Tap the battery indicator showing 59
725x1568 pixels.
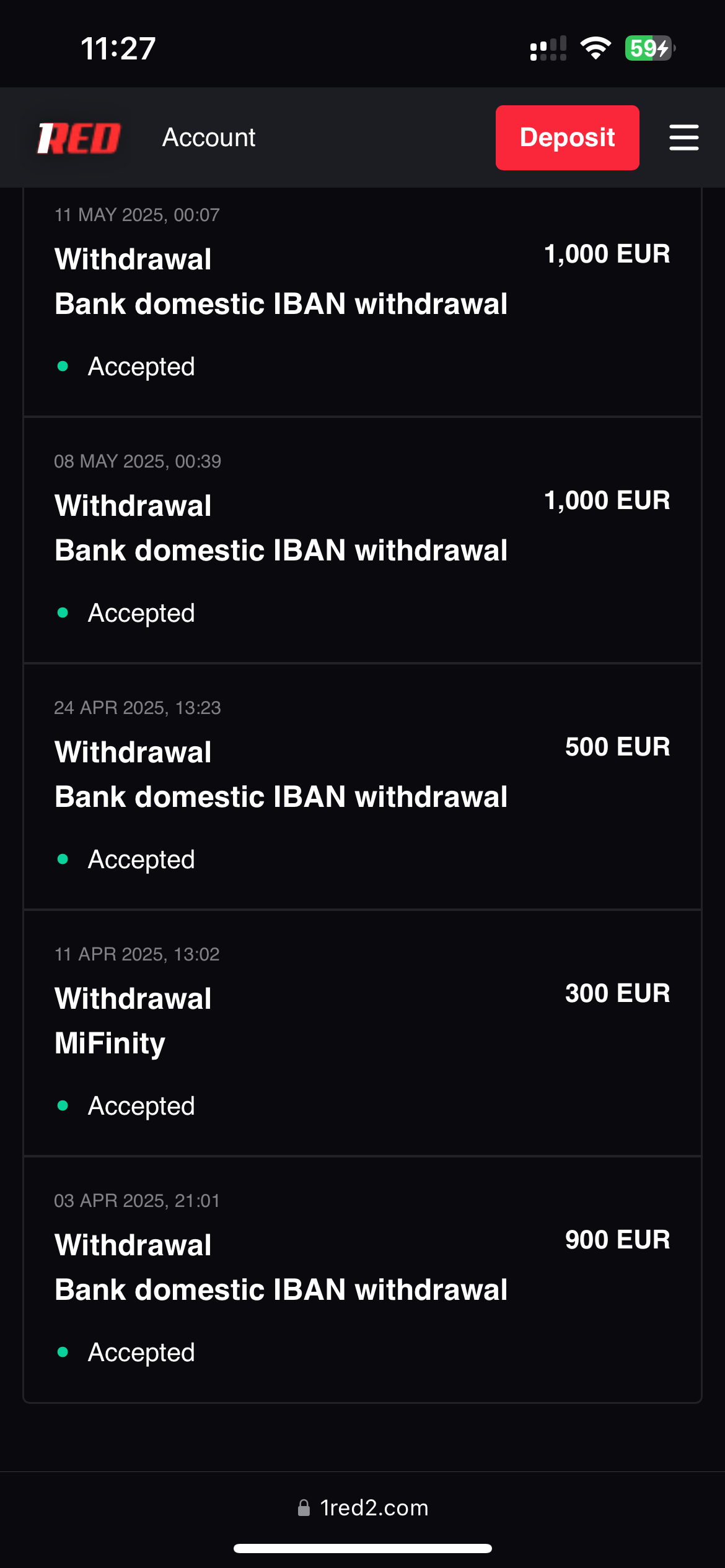click(x=649, y=48)
